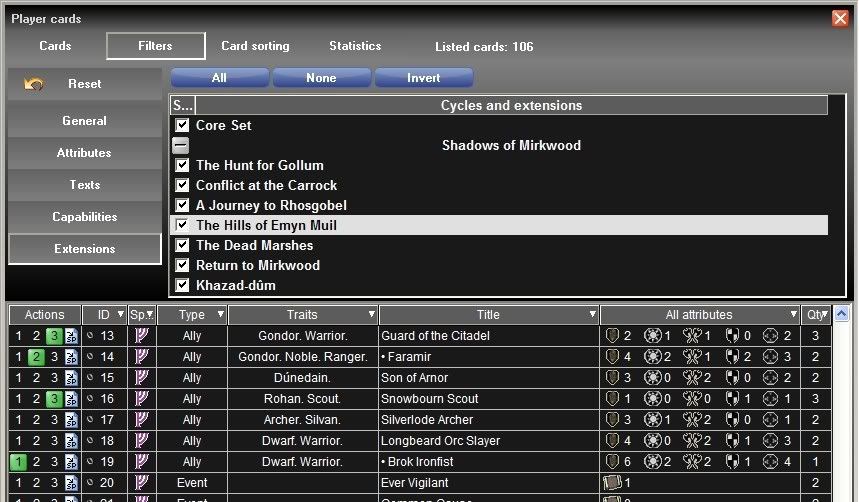Screen dimensions: 859x502
Task: Select the Extensions filter section
Action: pyautogui.click(x=85, y=249)
